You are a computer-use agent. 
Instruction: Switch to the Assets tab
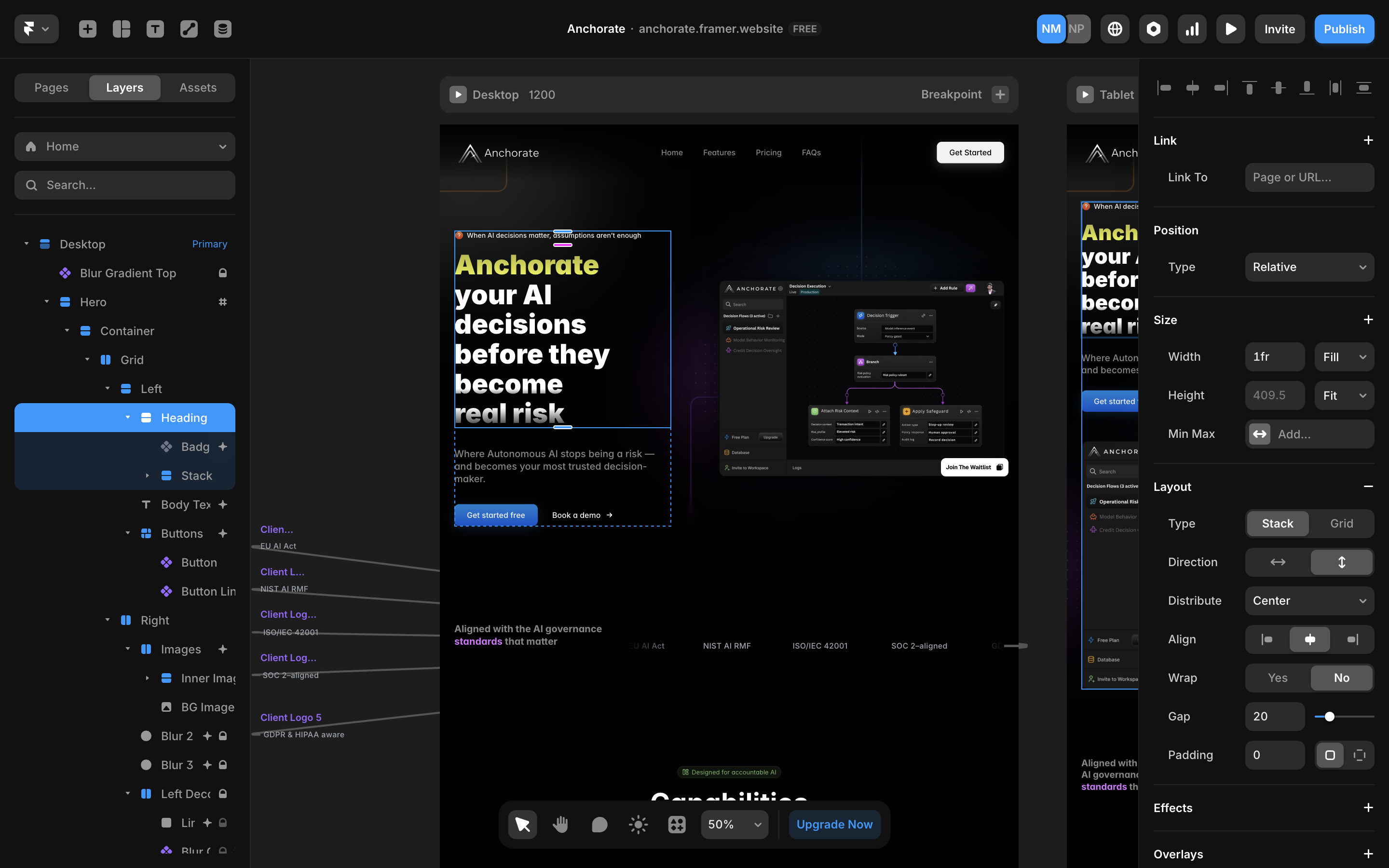(198, 87)
